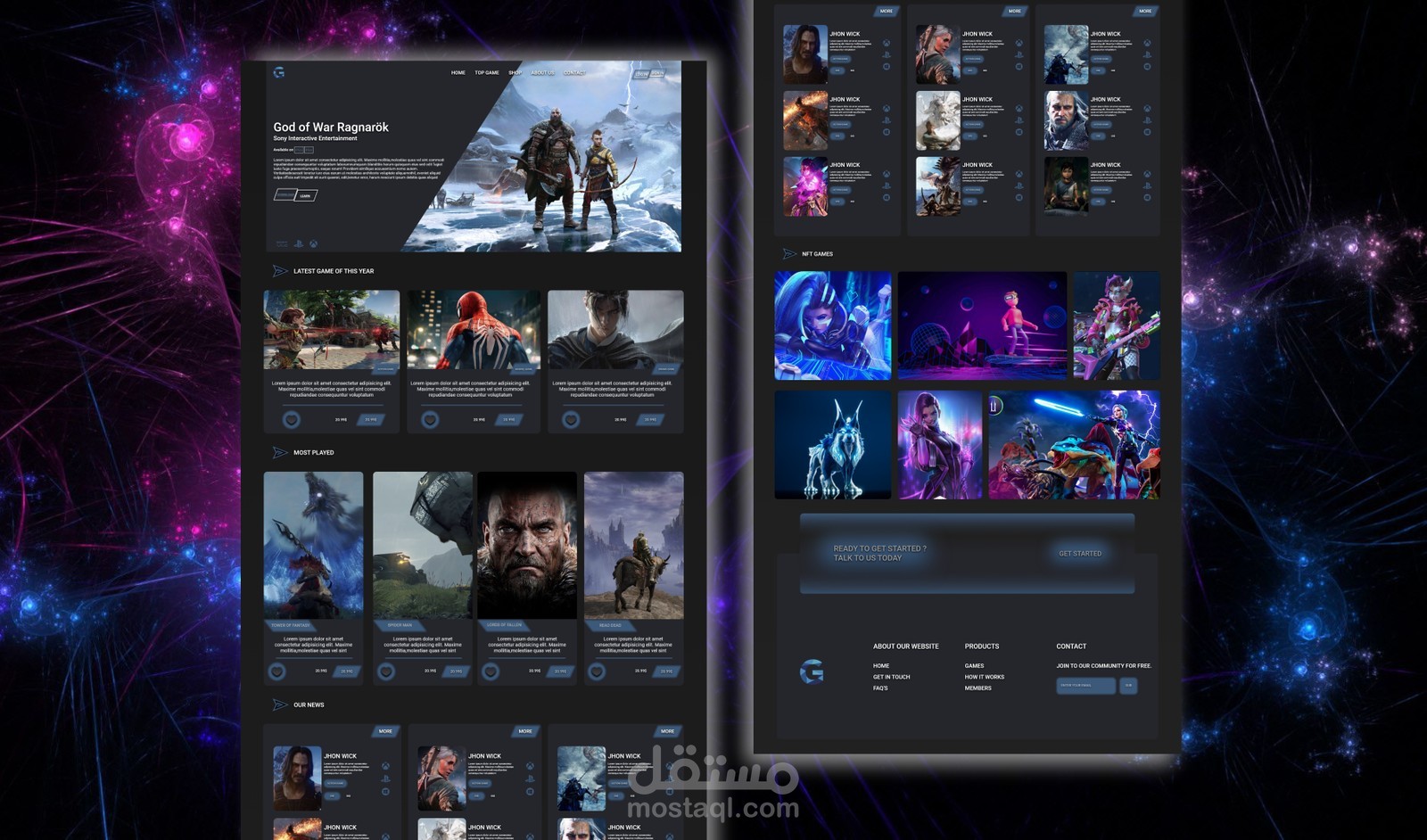
Task: Click the LEARN button in hero section
Action: [x=306, y=195]
